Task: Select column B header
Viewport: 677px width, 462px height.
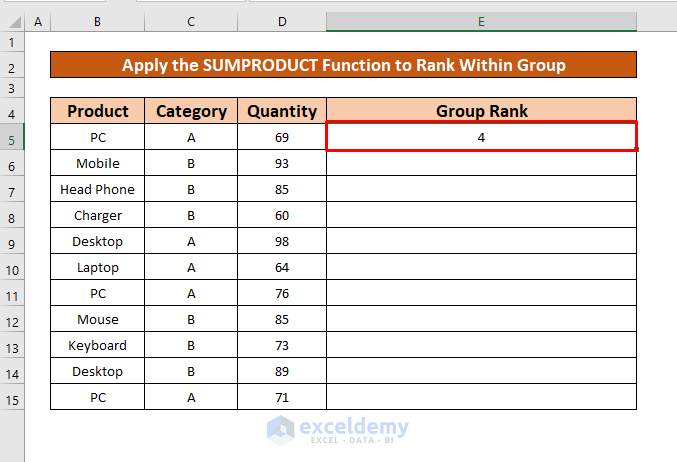Action: click(x=98, y=22)
